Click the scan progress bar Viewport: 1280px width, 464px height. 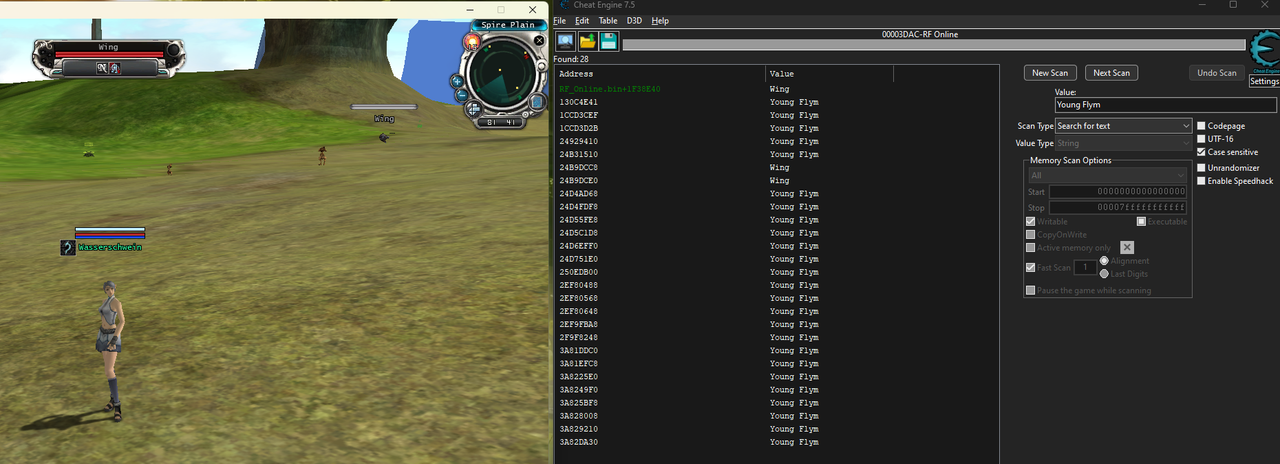click(x=934, y=45)
